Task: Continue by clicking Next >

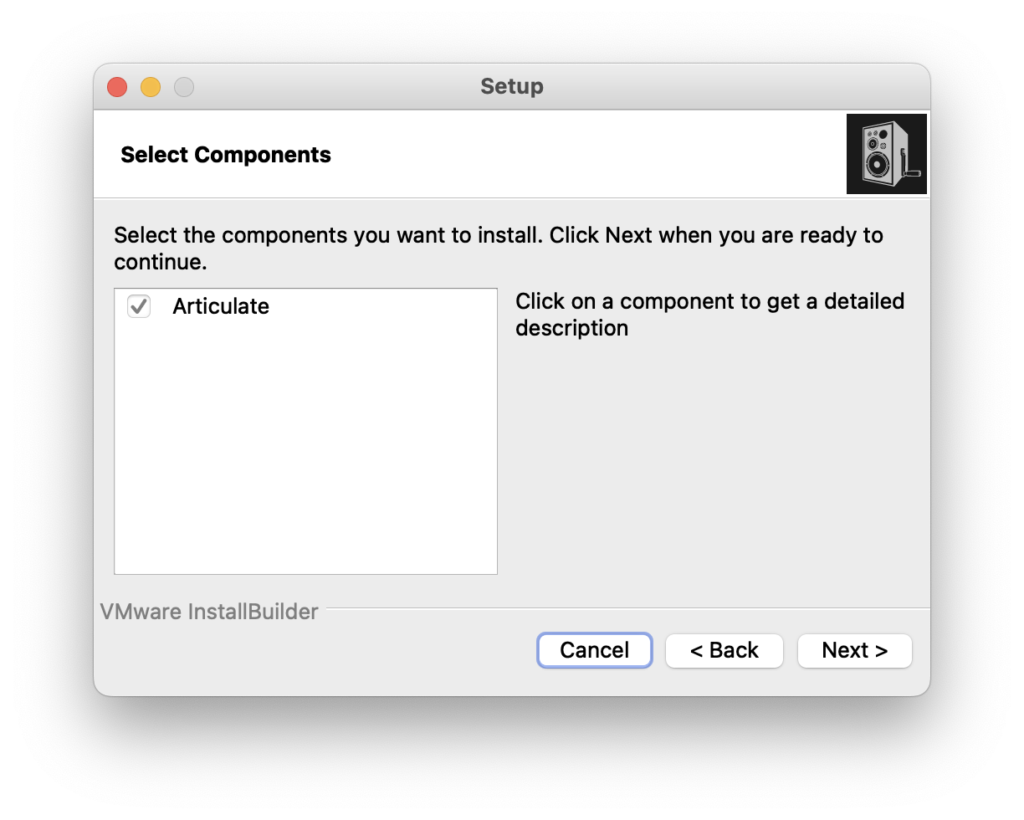Action: pos(854,650)
